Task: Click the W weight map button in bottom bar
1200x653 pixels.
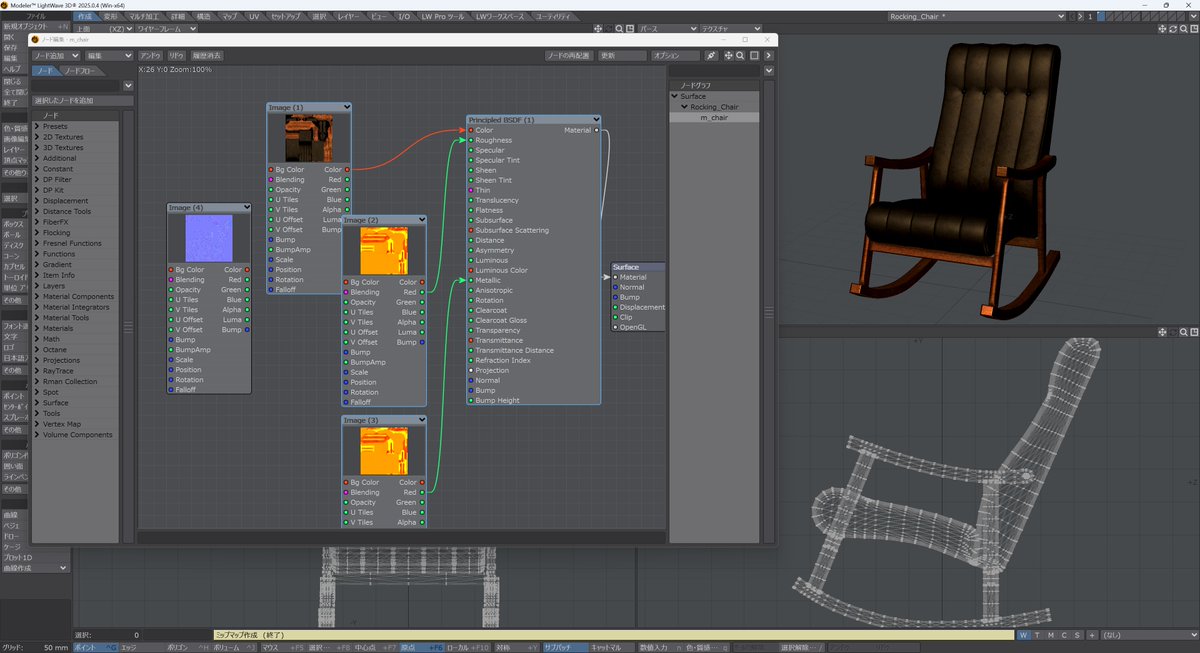Action: (1024, 635)
